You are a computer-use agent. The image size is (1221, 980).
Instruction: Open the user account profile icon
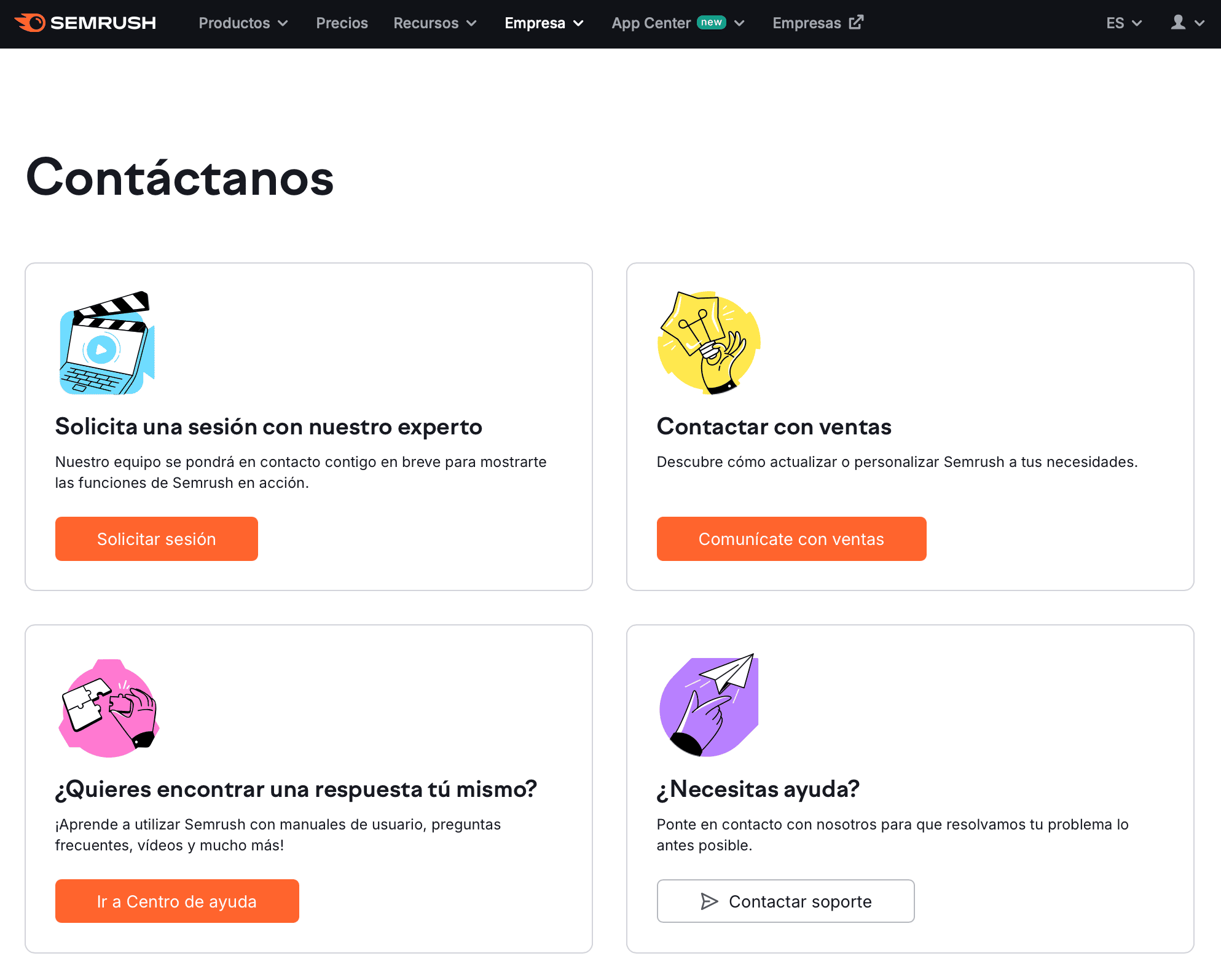coord(1178,23)
